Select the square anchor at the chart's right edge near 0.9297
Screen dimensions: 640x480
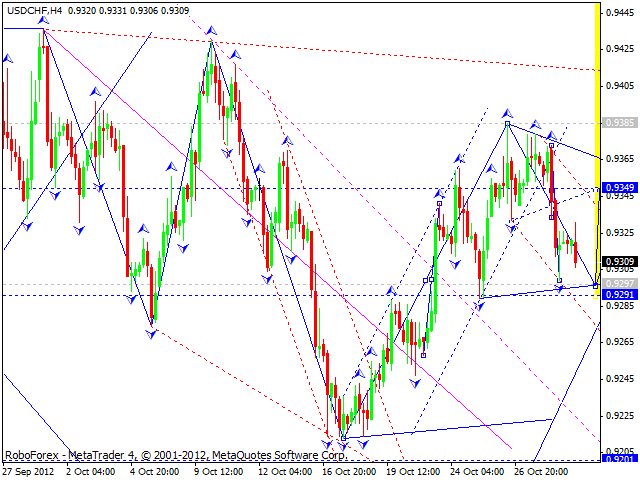[596, 286]
